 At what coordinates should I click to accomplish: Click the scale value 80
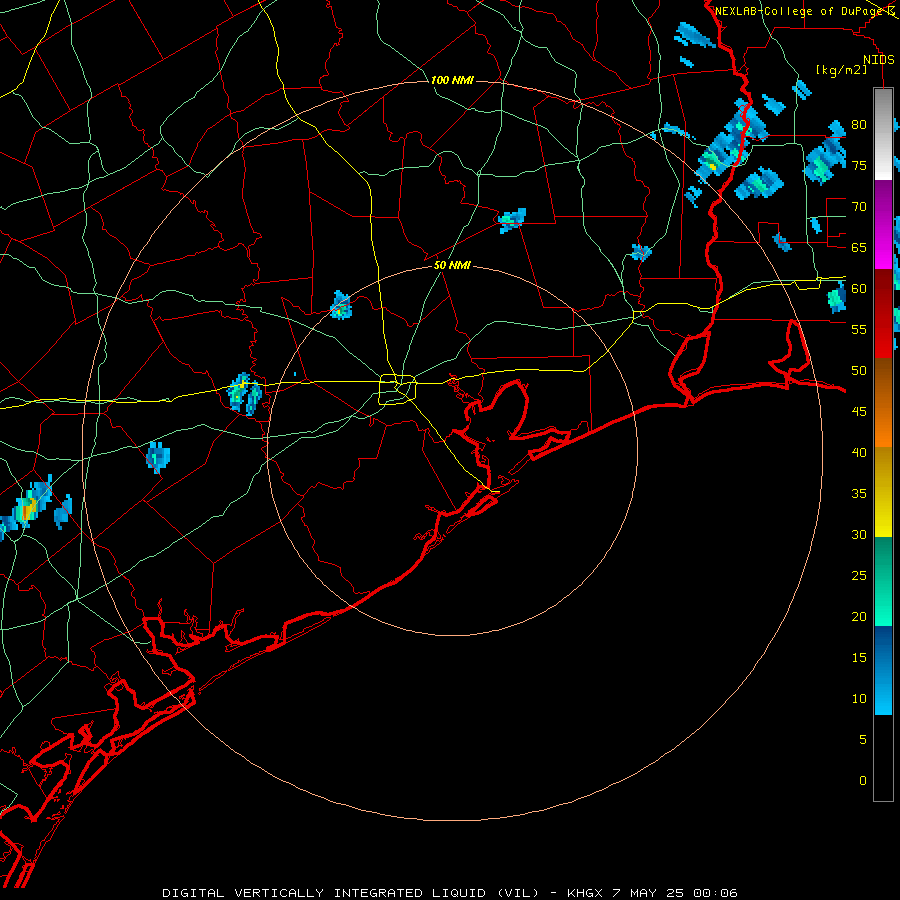(x=859, y=125)
